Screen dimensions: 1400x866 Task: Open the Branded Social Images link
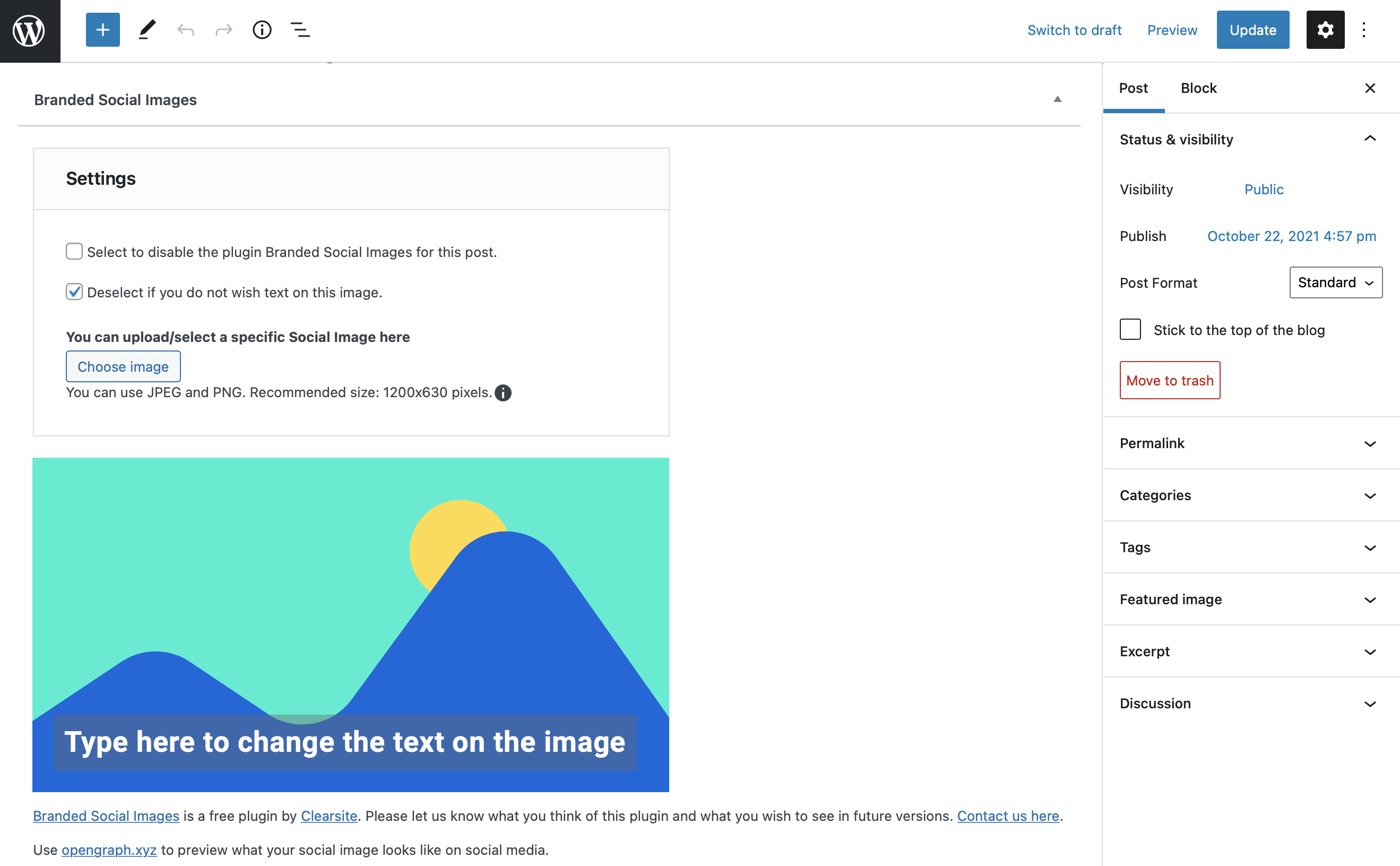pos(106,816)
